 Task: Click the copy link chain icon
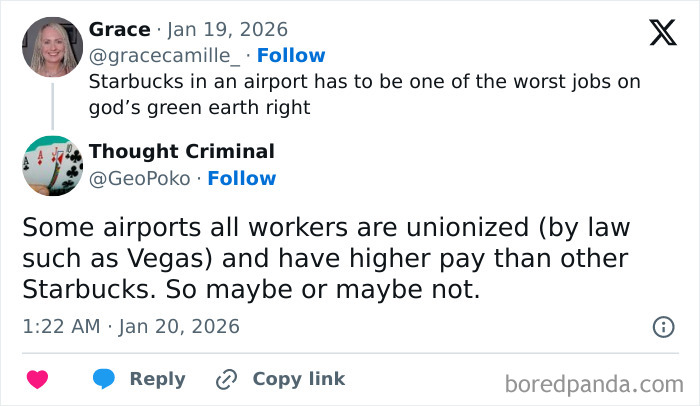coord(227,379)
